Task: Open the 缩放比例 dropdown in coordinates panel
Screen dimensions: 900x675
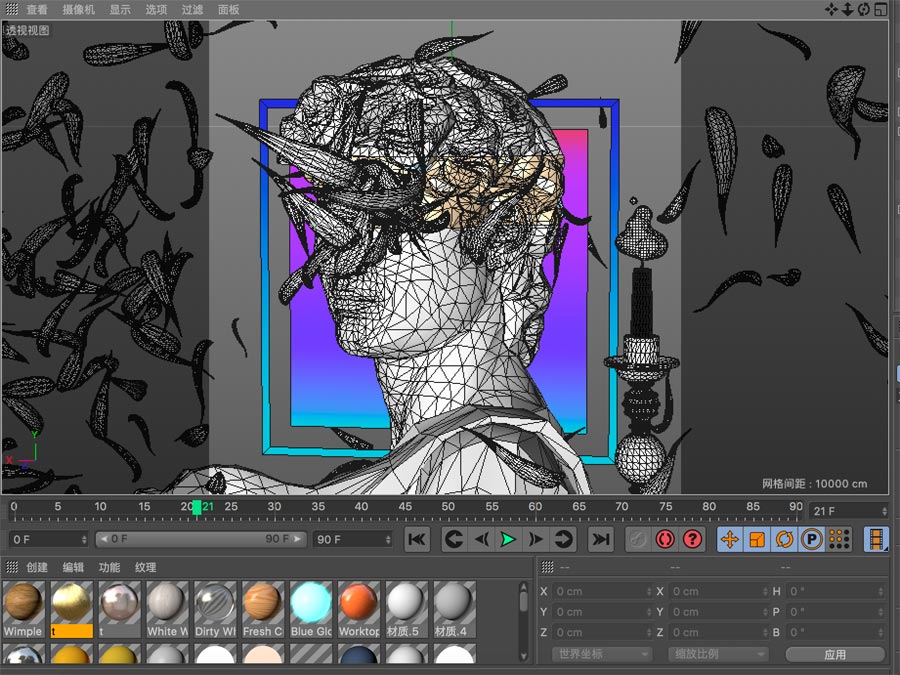Action: coord(718,654)
